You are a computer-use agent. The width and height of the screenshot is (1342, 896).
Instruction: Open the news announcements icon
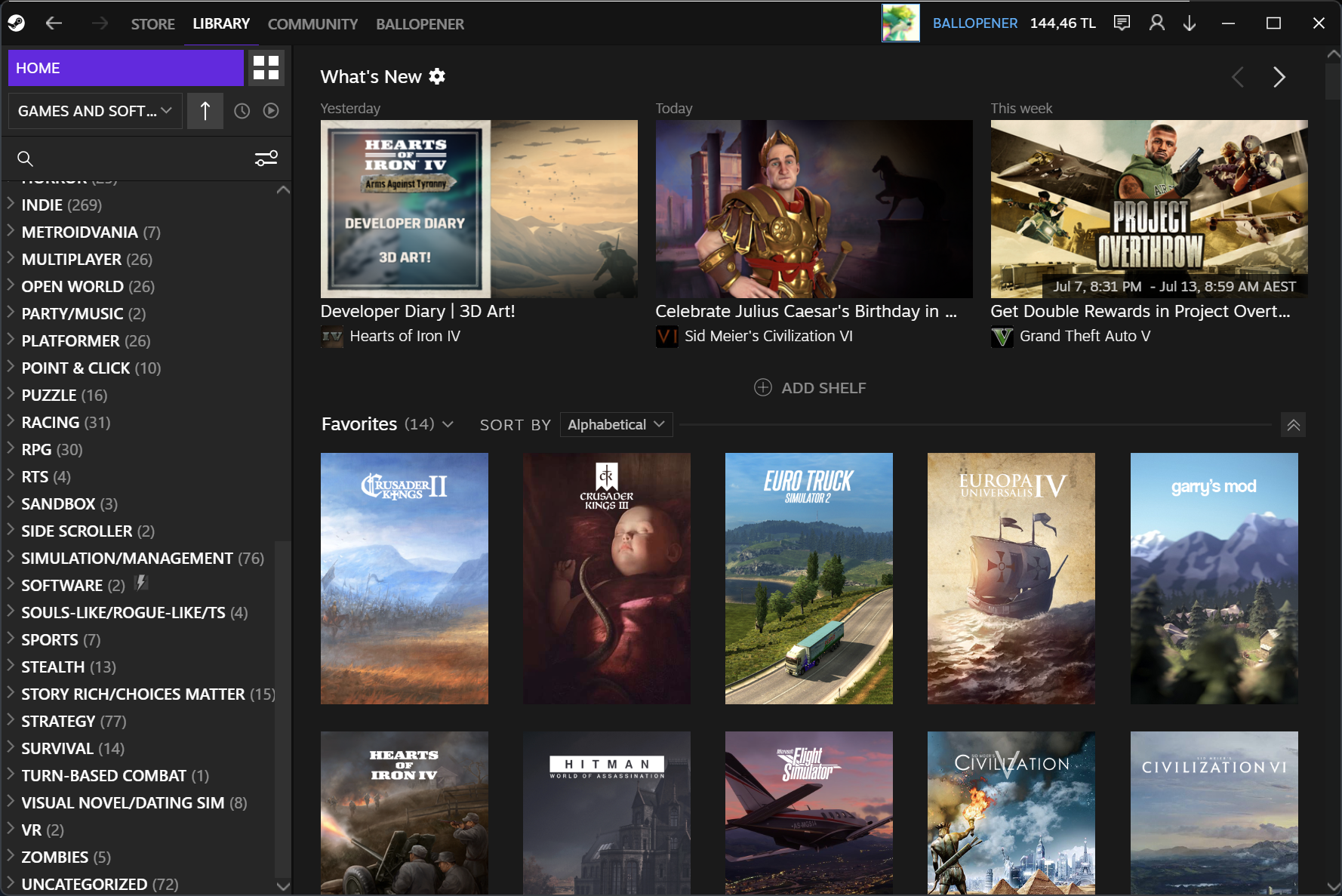1122,23
